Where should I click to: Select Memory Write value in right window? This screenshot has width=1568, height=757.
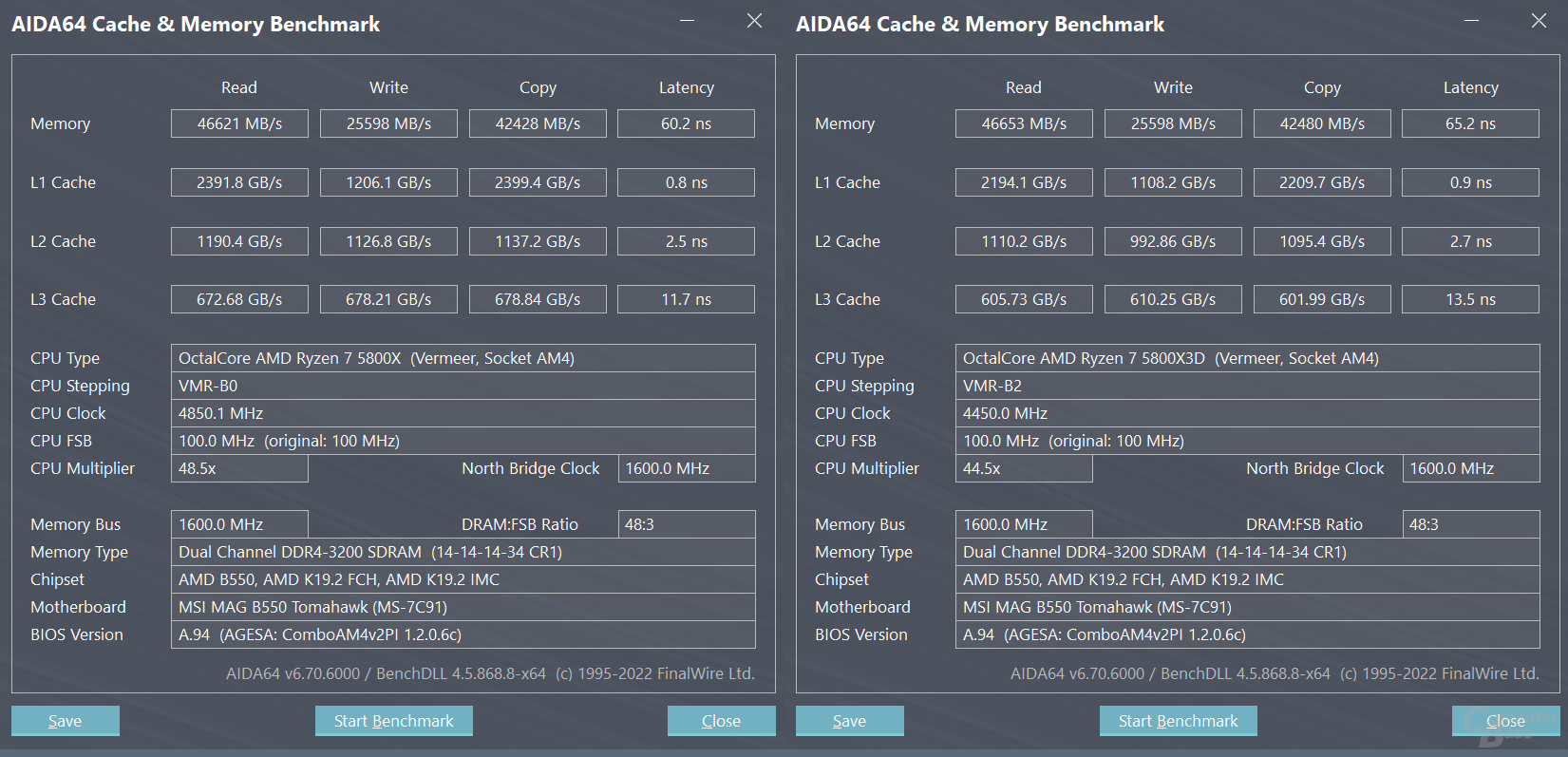coord(1173,123)
